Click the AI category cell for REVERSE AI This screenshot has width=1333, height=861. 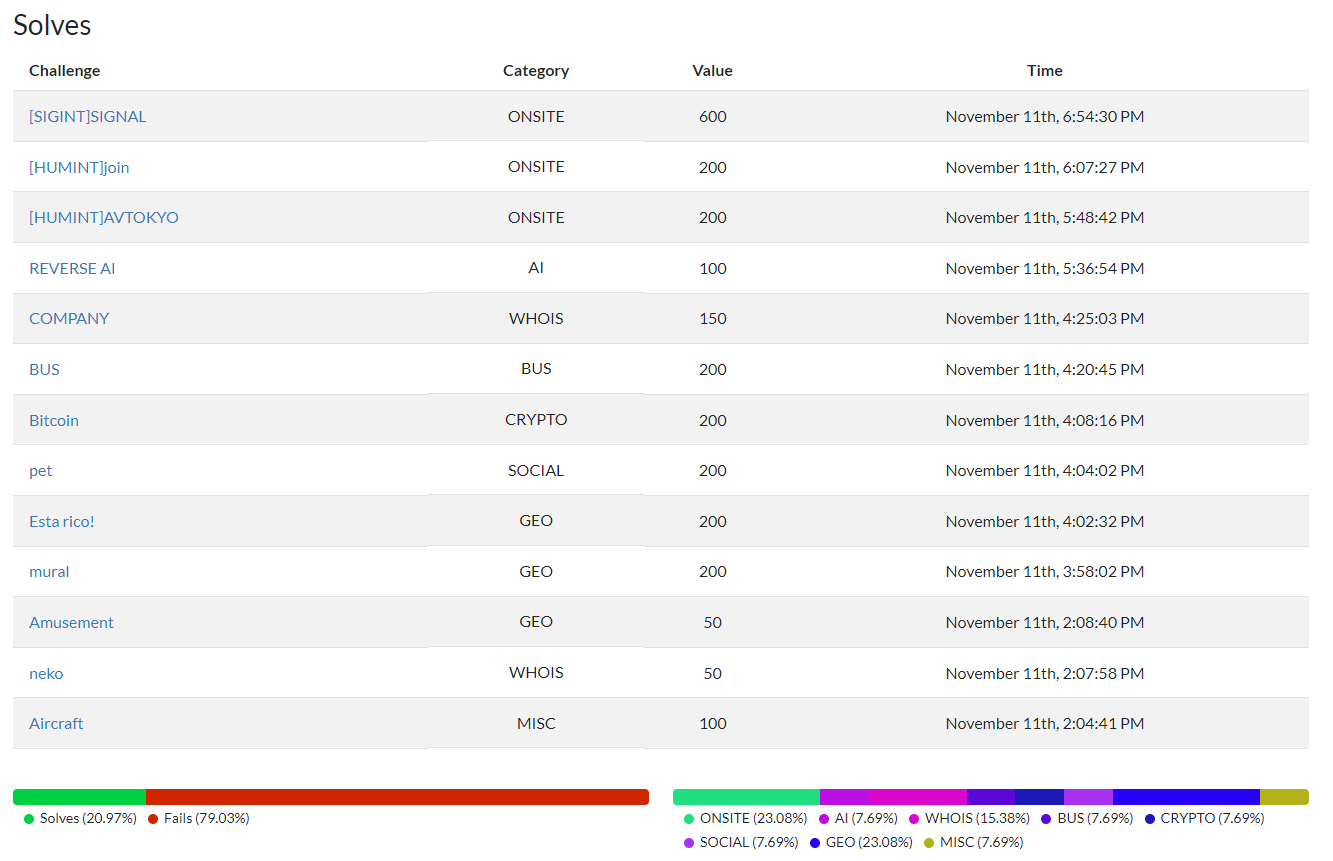536,268
